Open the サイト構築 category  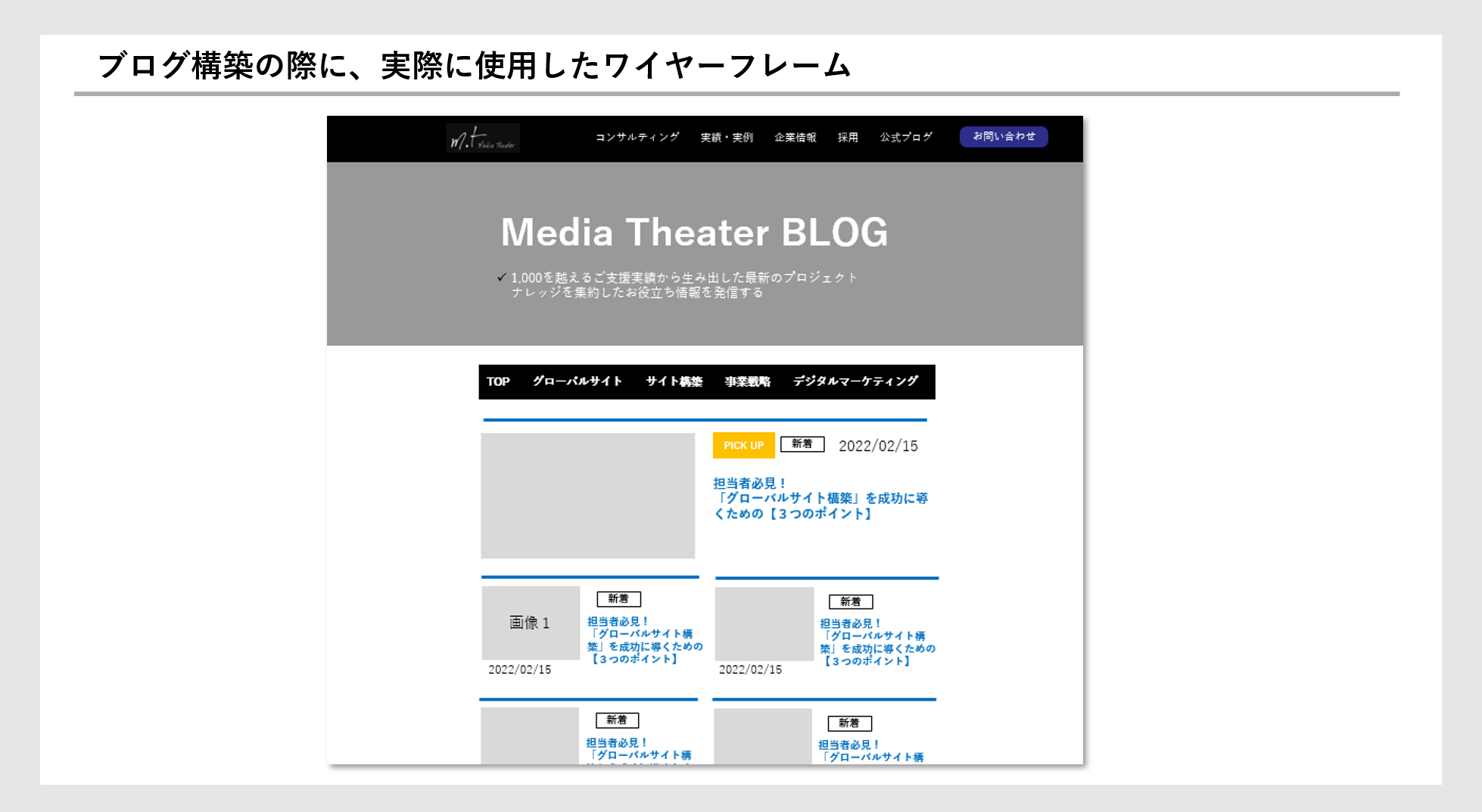[x=674, y=381]
